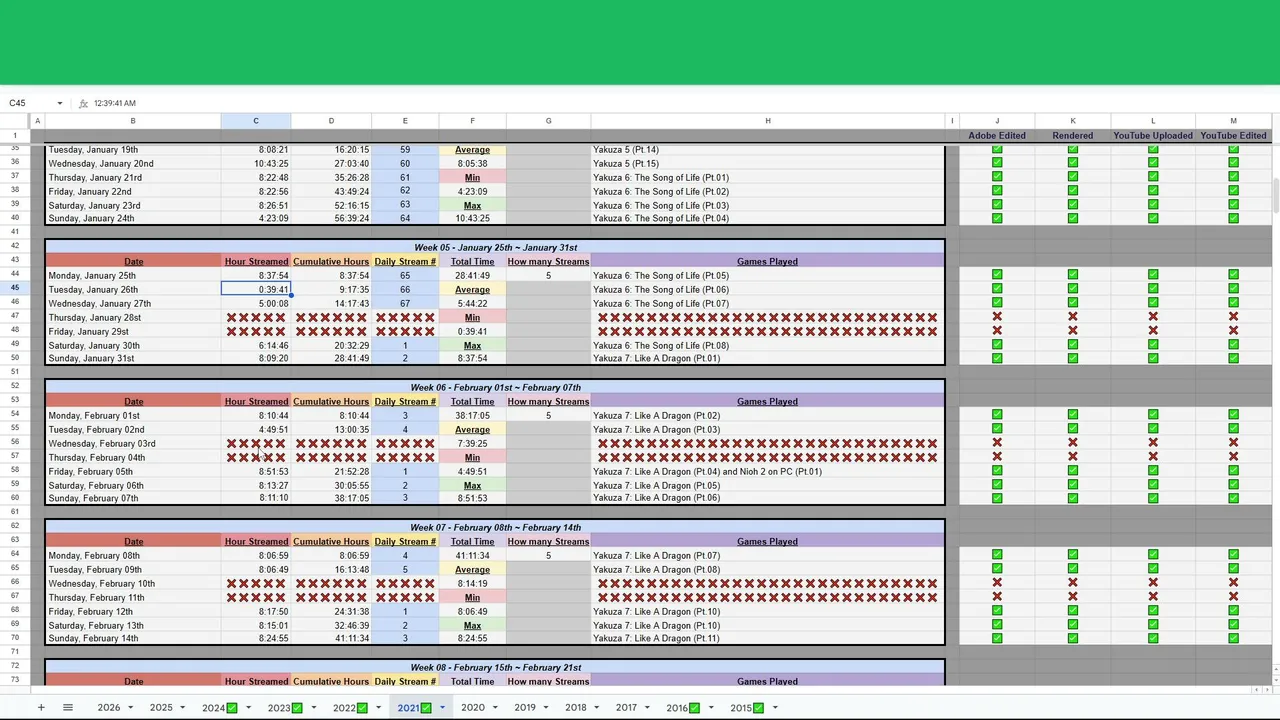Click red X in YouTube Edited for Thursday, February 04th
This screenshot has width=1280, height=720.
click(1233, 457)
